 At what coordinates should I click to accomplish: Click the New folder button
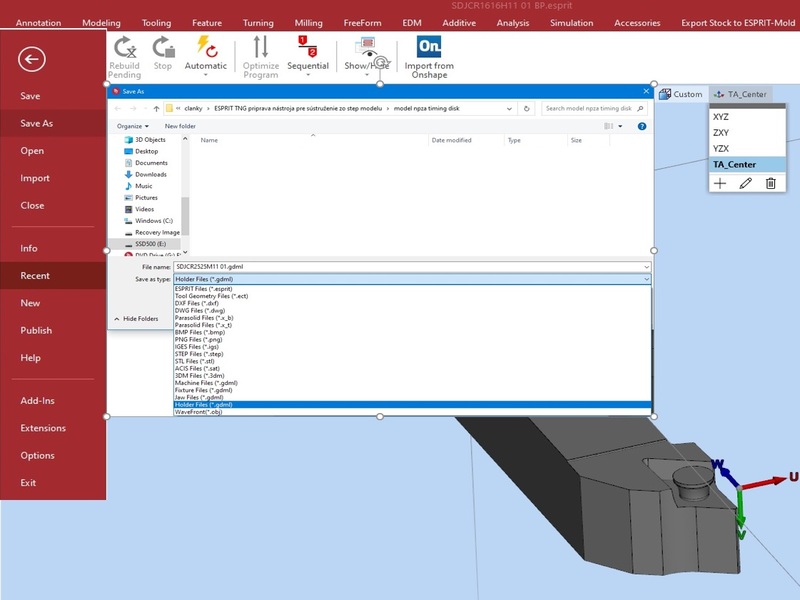[180, 126]
